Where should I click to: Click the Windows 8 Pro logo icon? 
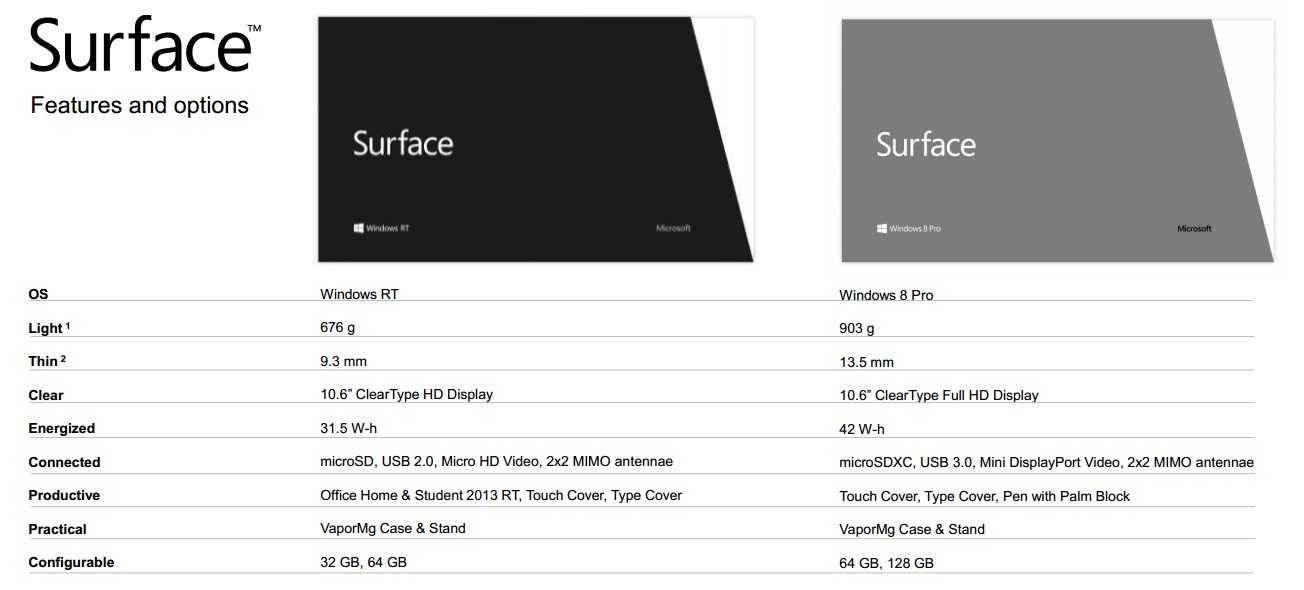pos(882,229)
